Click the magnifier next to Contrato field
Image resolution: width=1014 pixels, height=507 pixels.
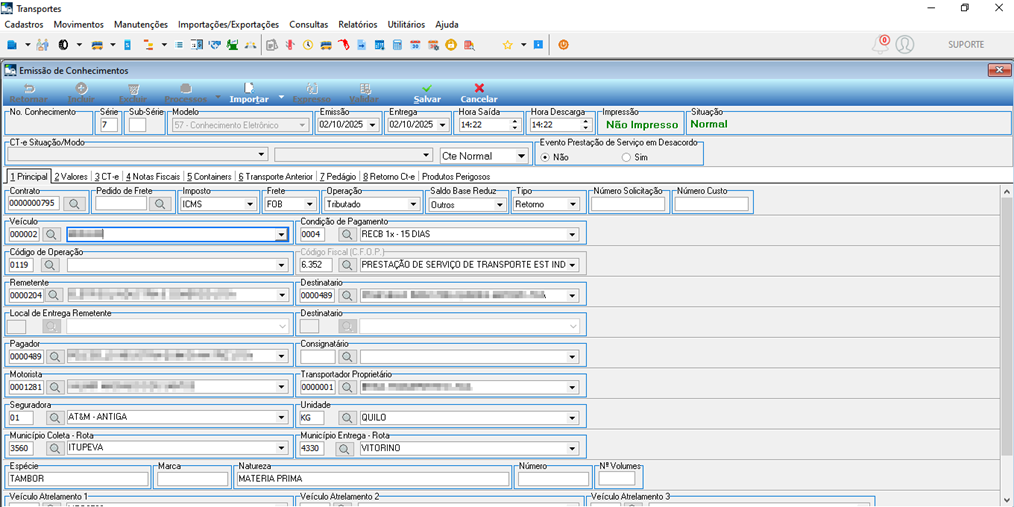tap(74, 204)
